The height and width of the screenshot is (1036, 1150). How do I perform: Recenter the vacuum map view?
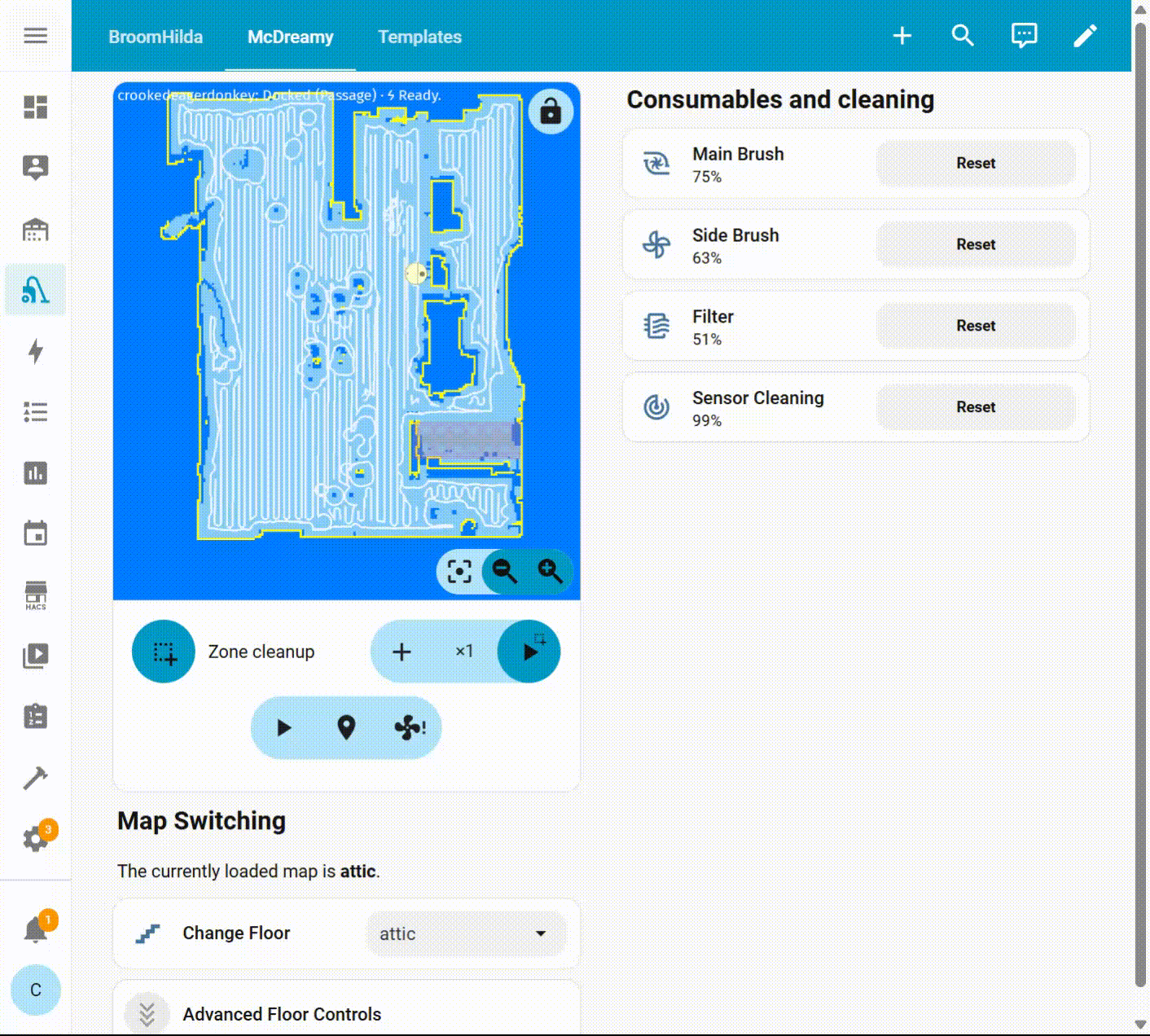459,571
